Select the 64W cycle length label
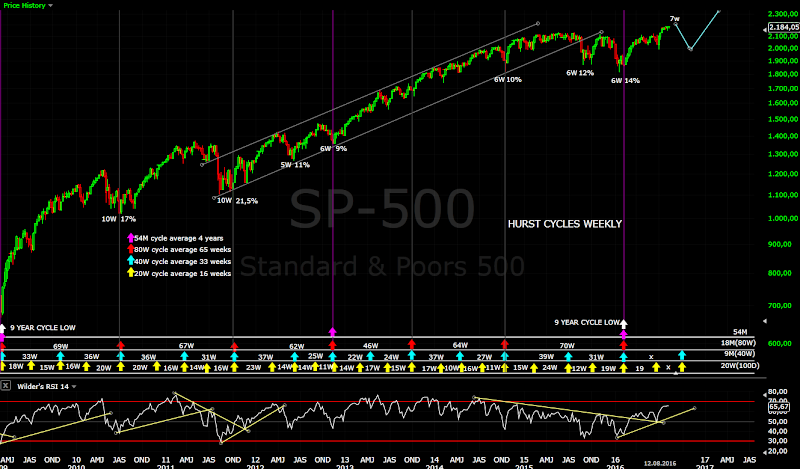800x469 pixels. [x=460, y=345]
